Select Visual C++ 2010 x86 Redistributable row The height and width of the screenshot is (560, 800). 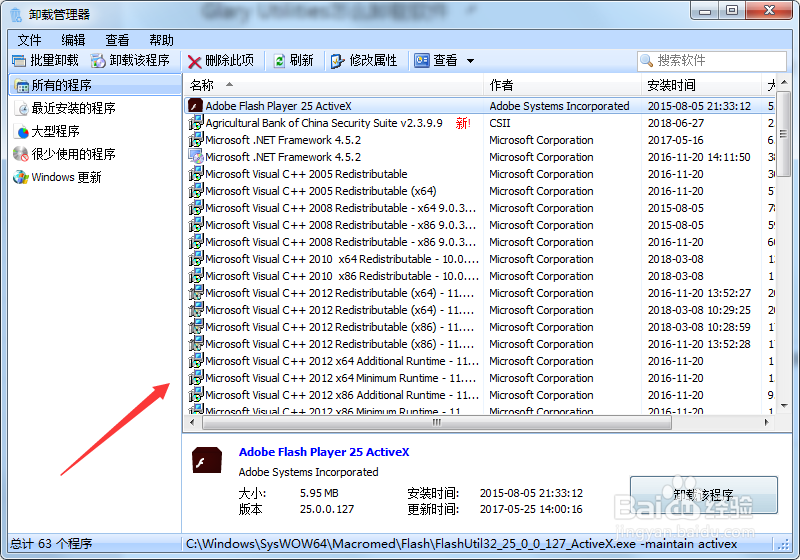479,276
